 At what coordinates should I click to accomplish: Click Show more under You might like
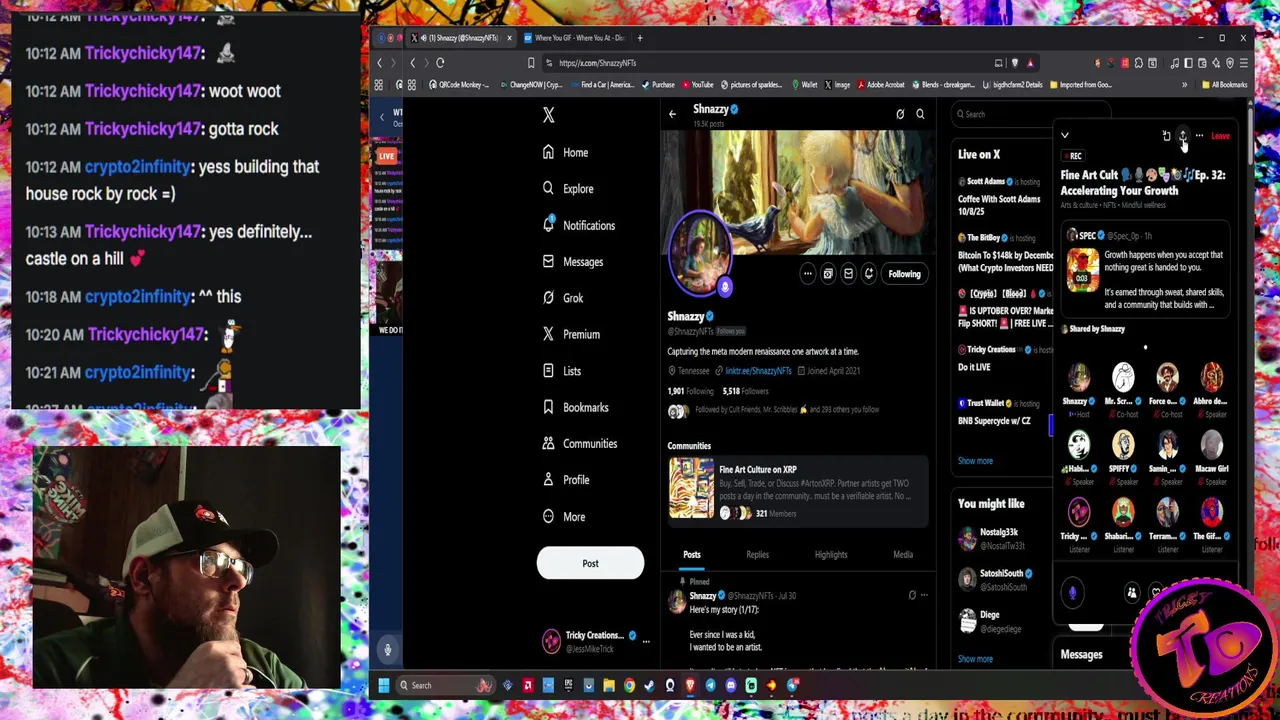click(975, 659)
